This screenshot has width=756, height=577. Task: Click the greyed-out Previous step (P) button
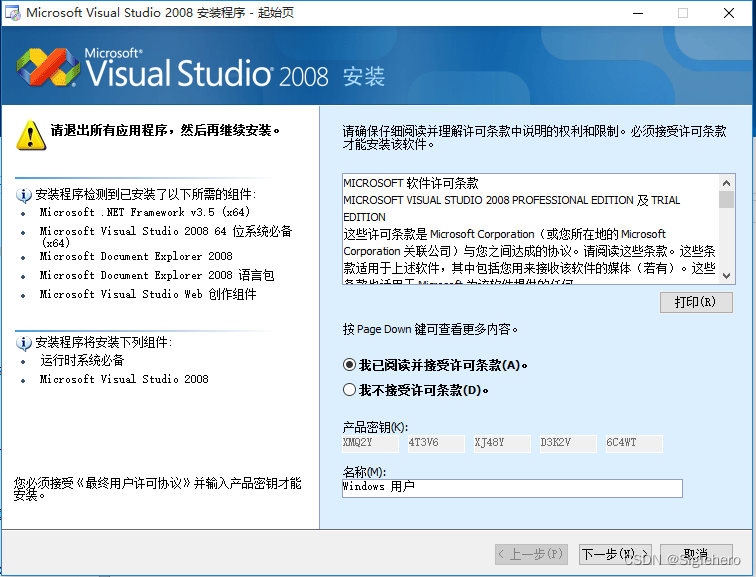531,554
